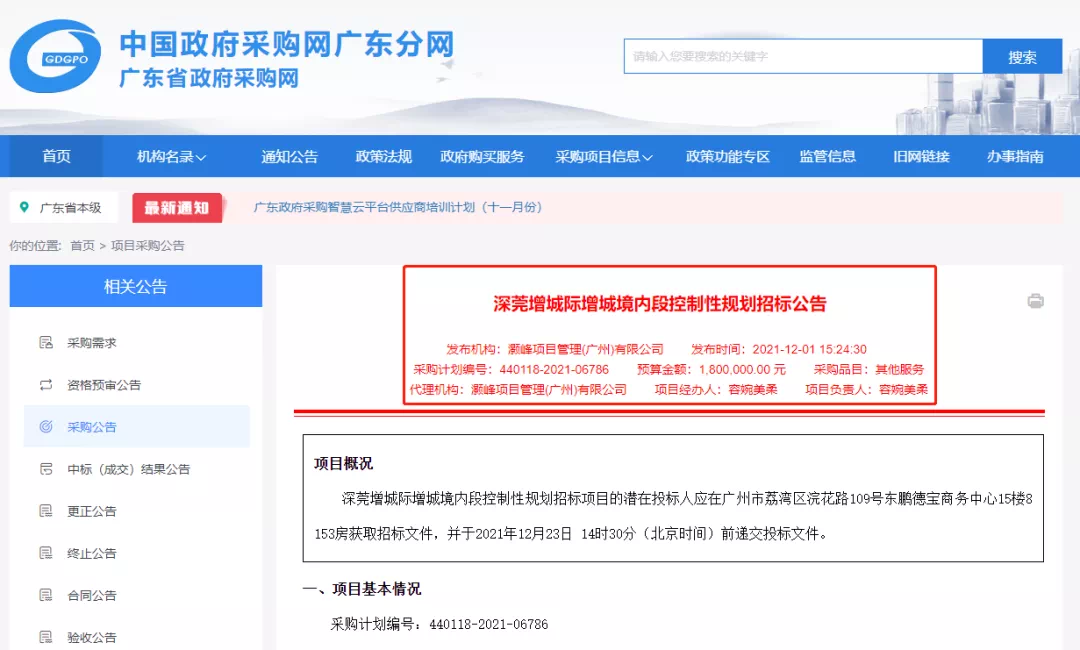Click the 项目负责人 name 容婉美柔
The height and width of the screenshot is (650, 1080).
(903, 389)
